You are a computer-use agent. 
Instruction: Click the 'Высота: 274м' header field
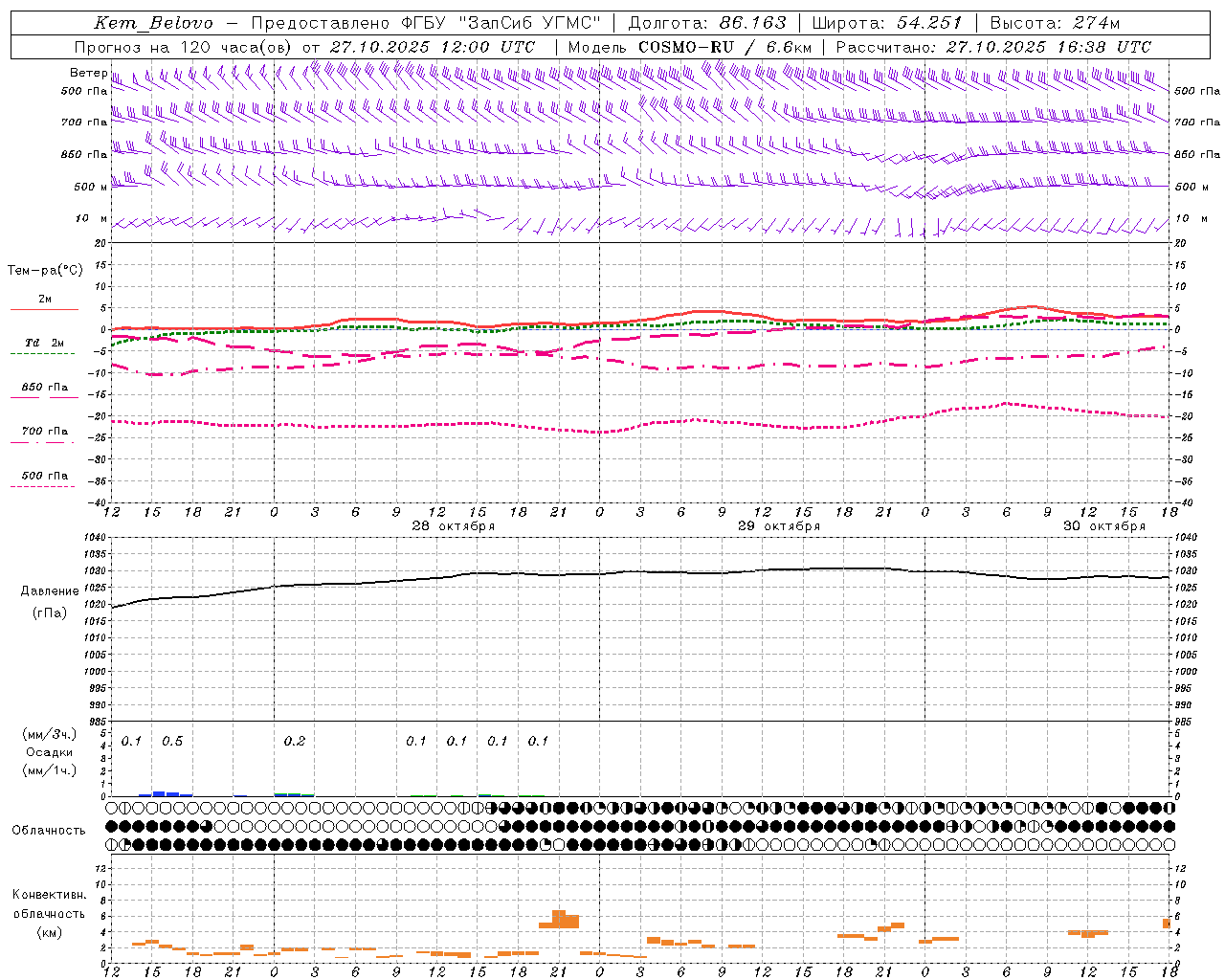coord(1055,23)
